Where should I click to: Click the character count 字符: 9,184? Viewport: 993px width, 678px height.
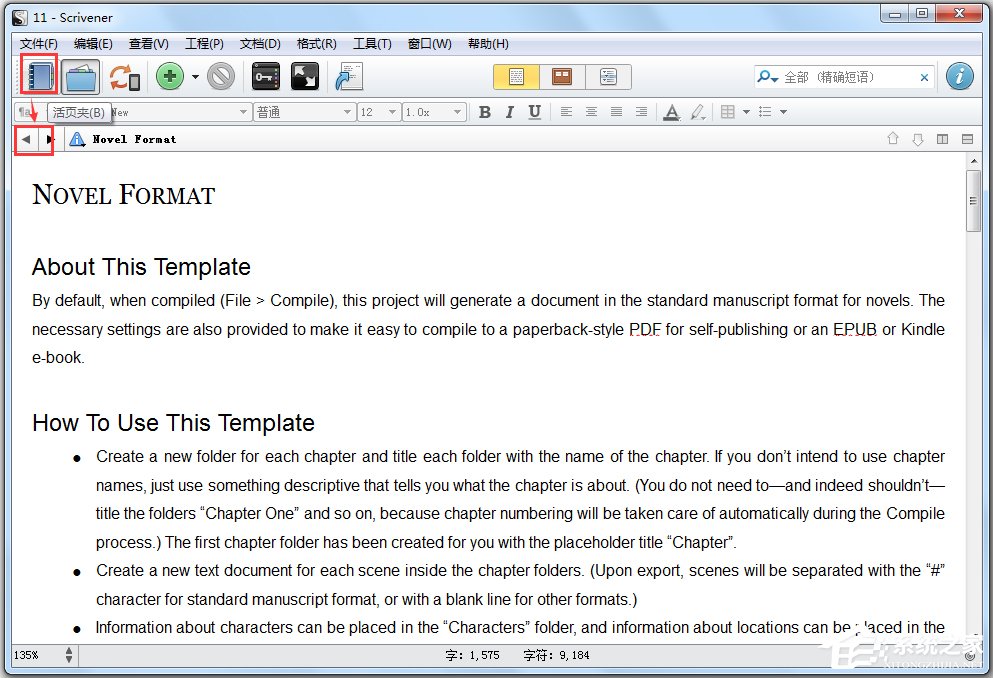click(557, 655)
